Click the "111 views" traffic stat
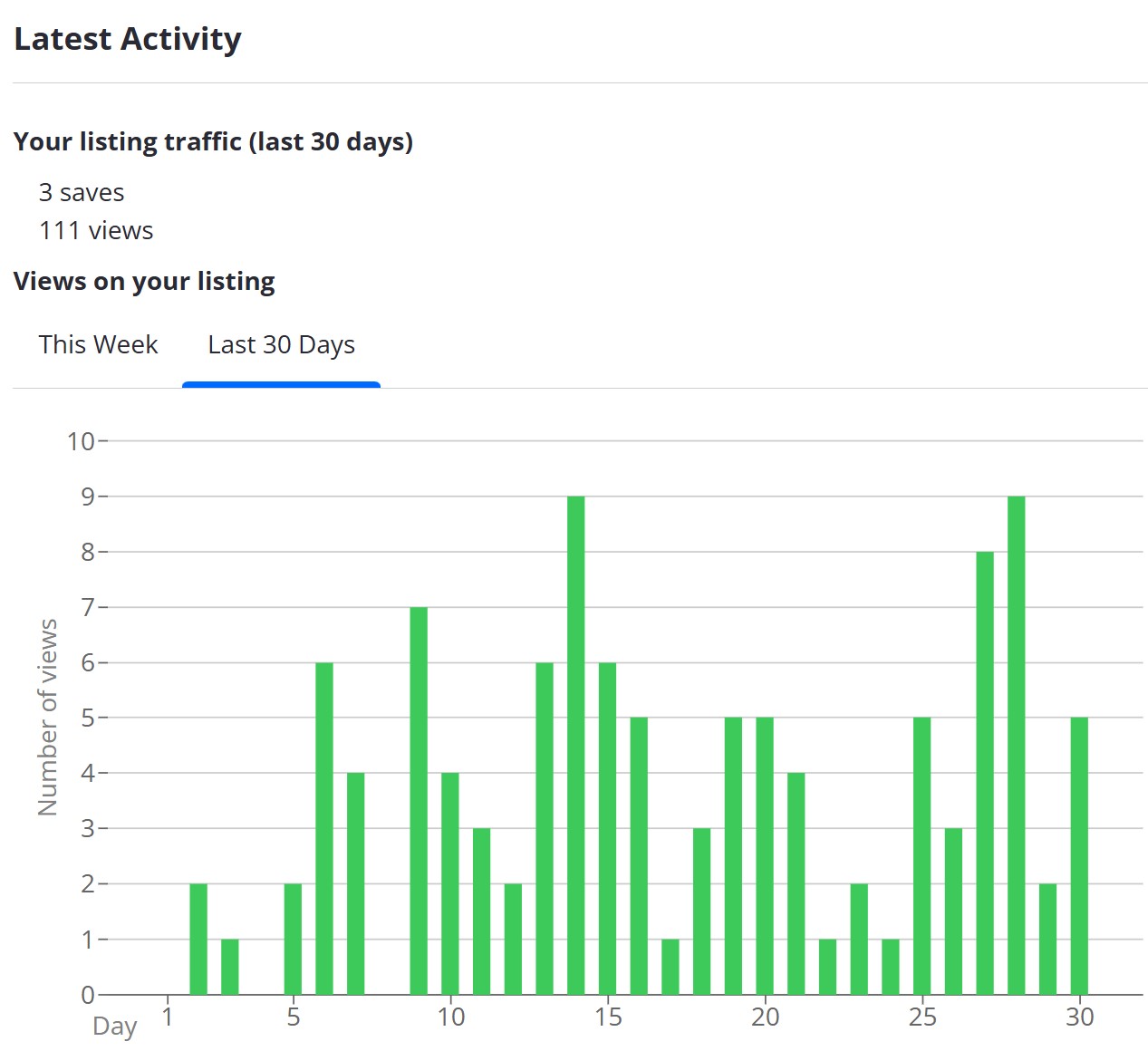This screenshot has height=1051, width=1148. point(96,231)
